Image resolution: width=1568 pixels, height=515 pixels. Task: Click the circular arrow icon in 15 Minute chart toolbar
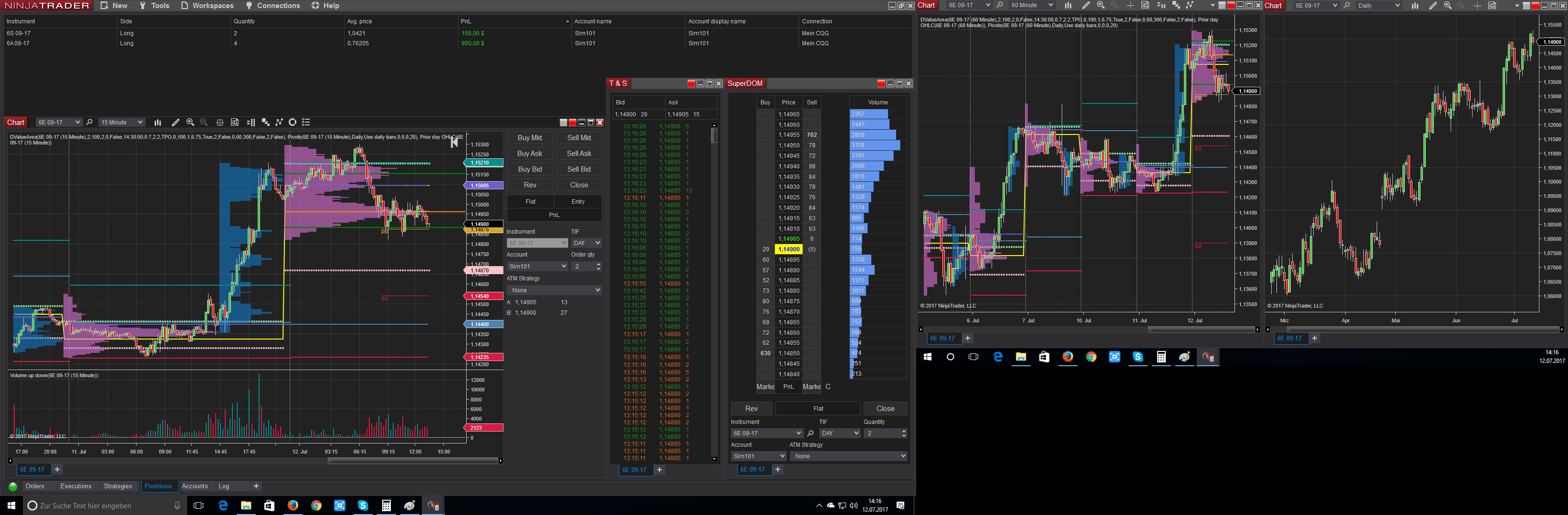293,122
